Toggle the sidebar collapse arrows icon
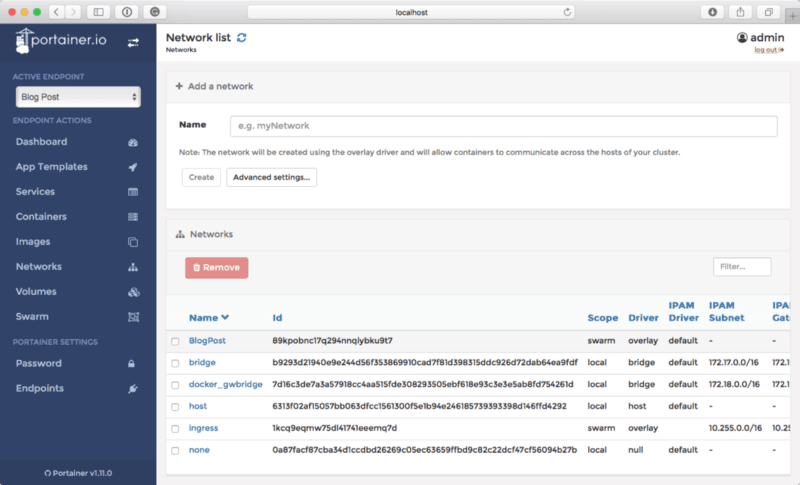 (134, 43)
